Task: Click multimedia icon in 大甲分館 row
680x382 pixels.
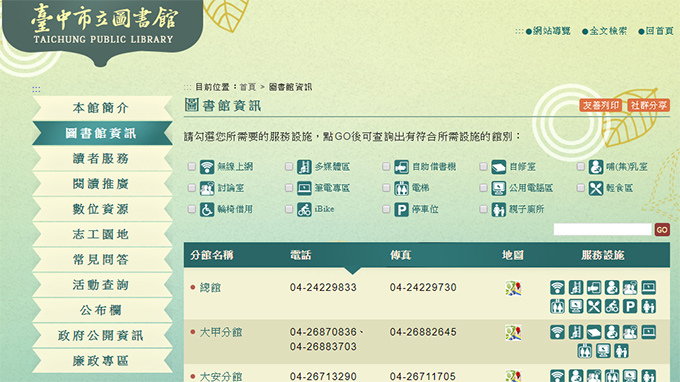Action: click(575, 333)
